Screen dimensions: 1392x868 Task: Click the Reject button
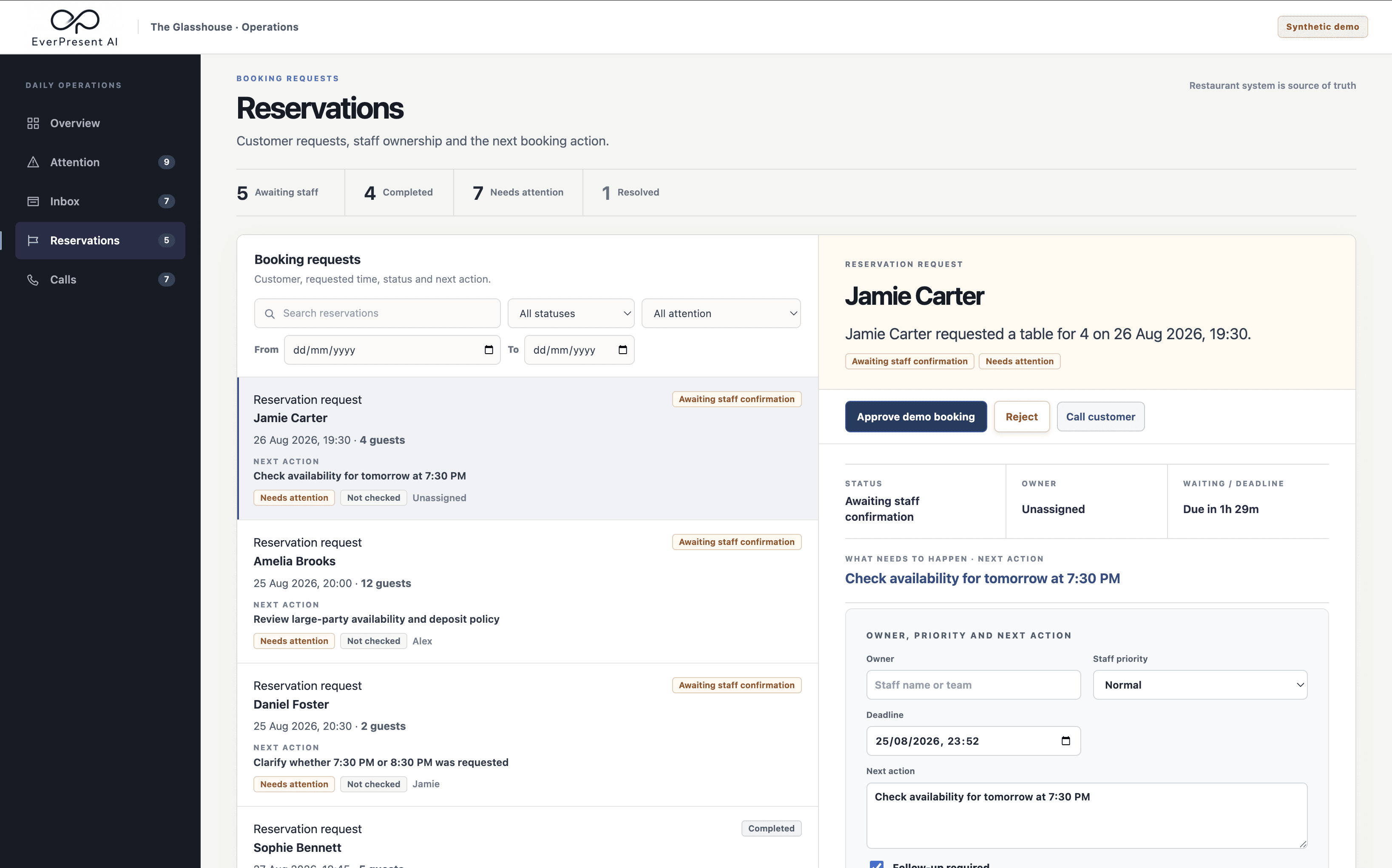[1022, 417]
